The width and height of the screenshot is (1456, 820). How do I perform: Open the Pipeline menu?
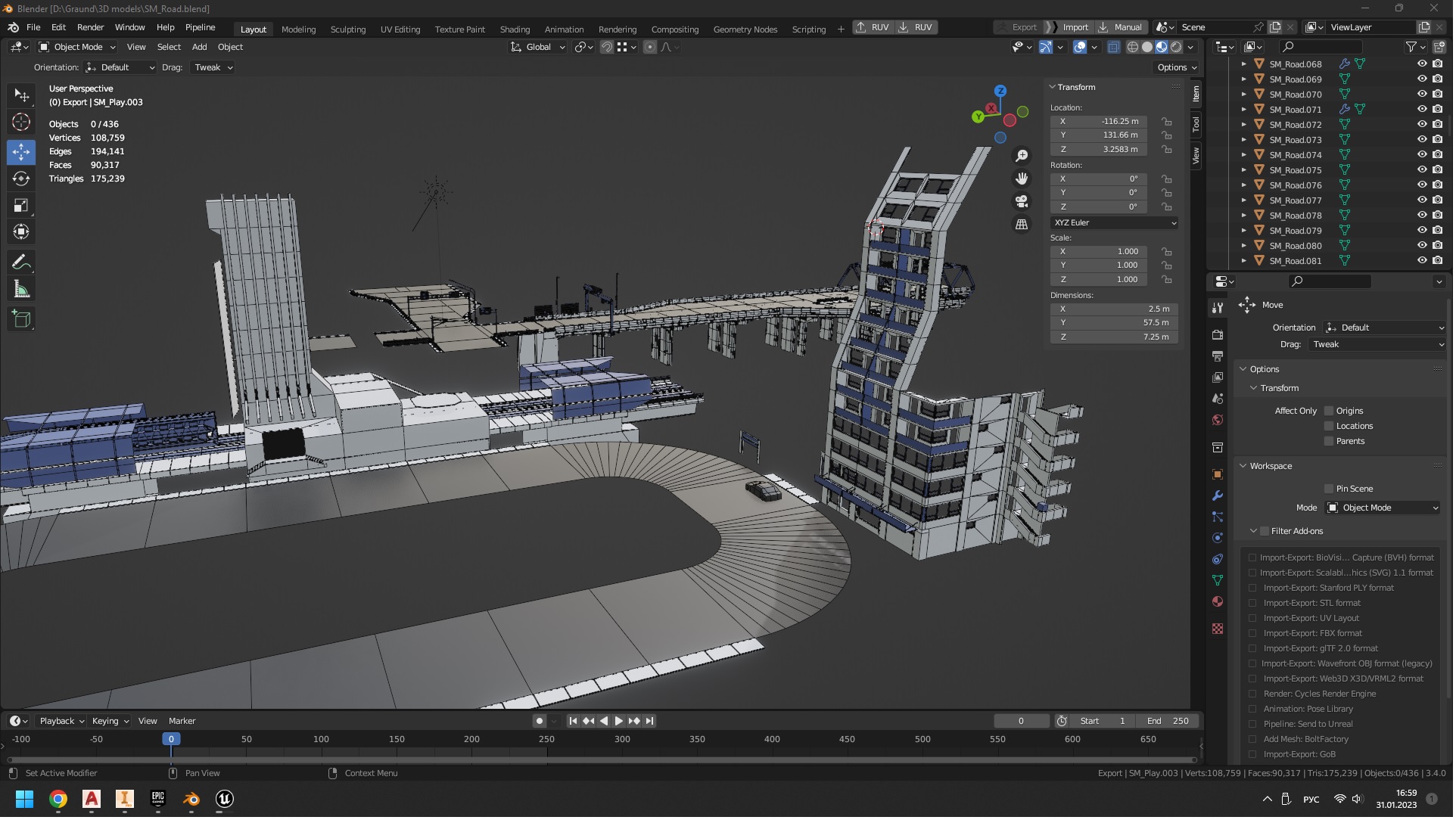pos(201,27)
